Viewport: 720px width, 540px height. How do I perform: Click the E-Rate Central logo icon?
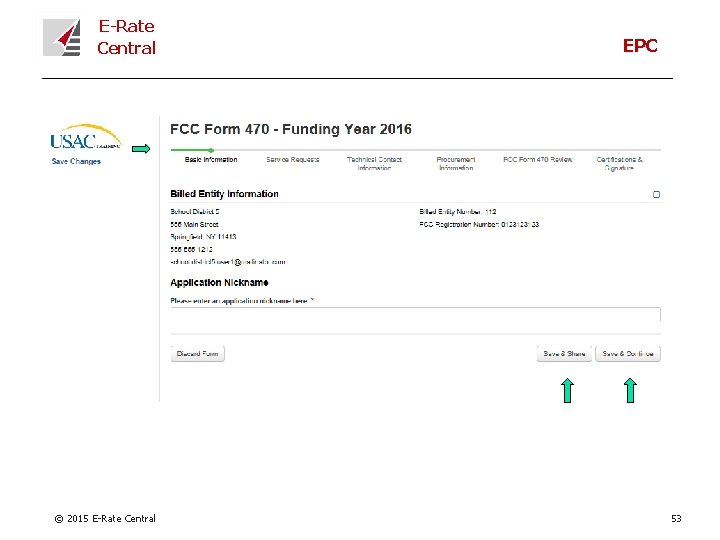(x=62, y=37)
